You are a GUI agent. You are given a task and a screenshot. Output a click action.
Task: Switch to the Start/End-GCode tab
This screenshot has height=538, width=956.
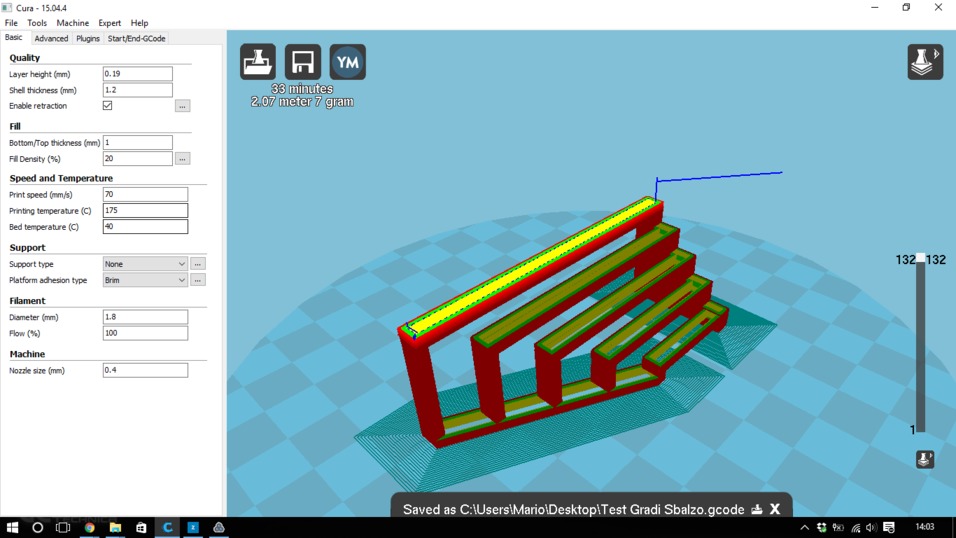[x=137, y=38]
